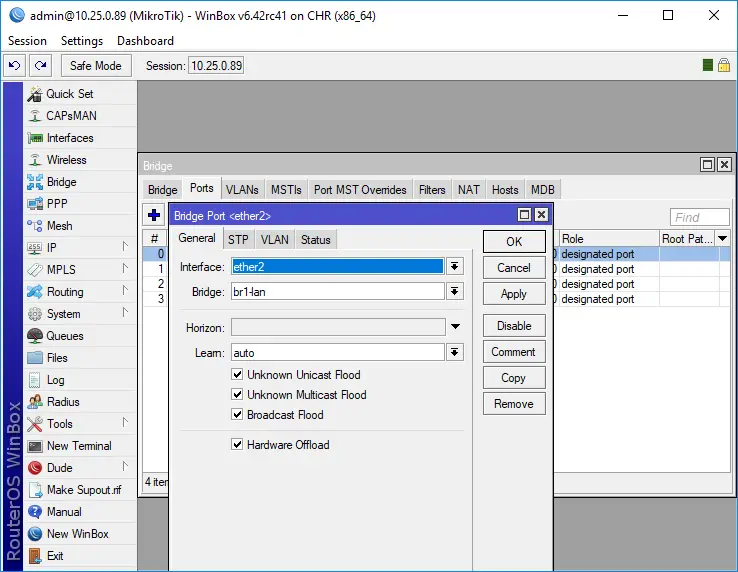The height and width of the screenshot is (572, 738).
Task: Open the Bridge field dropdown arrow
Action: point(454,291)
